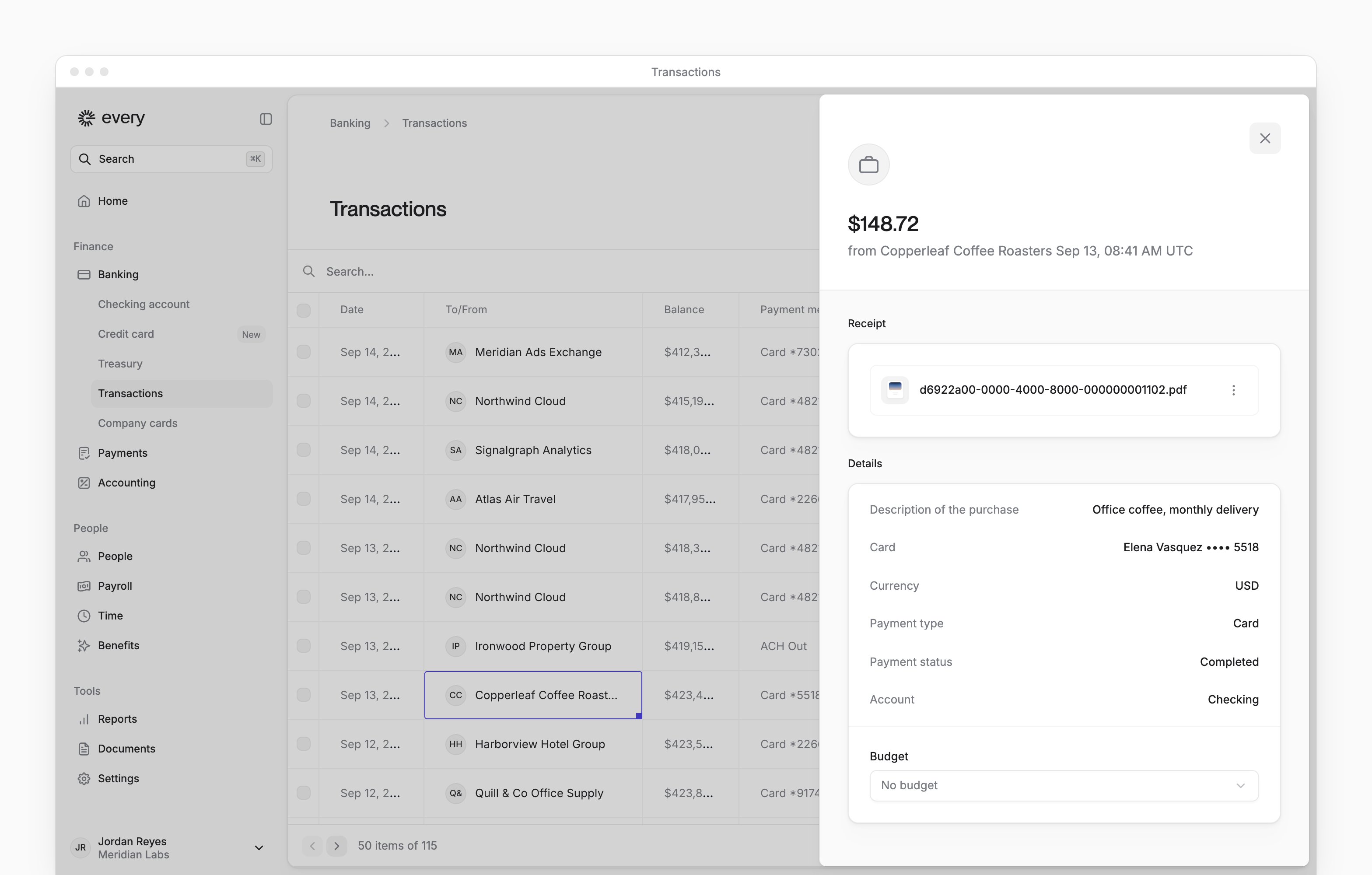Click the IP avatar for Ironwood Property Group

point(456,646)
